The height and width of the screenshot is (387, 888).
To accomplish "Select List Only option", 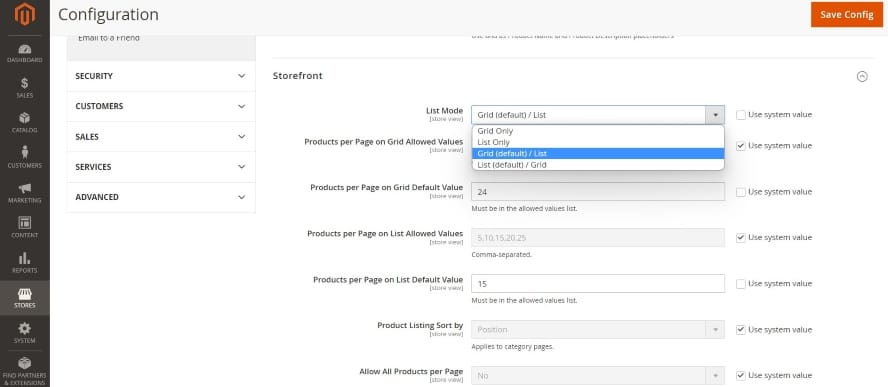I will [597, 142].
